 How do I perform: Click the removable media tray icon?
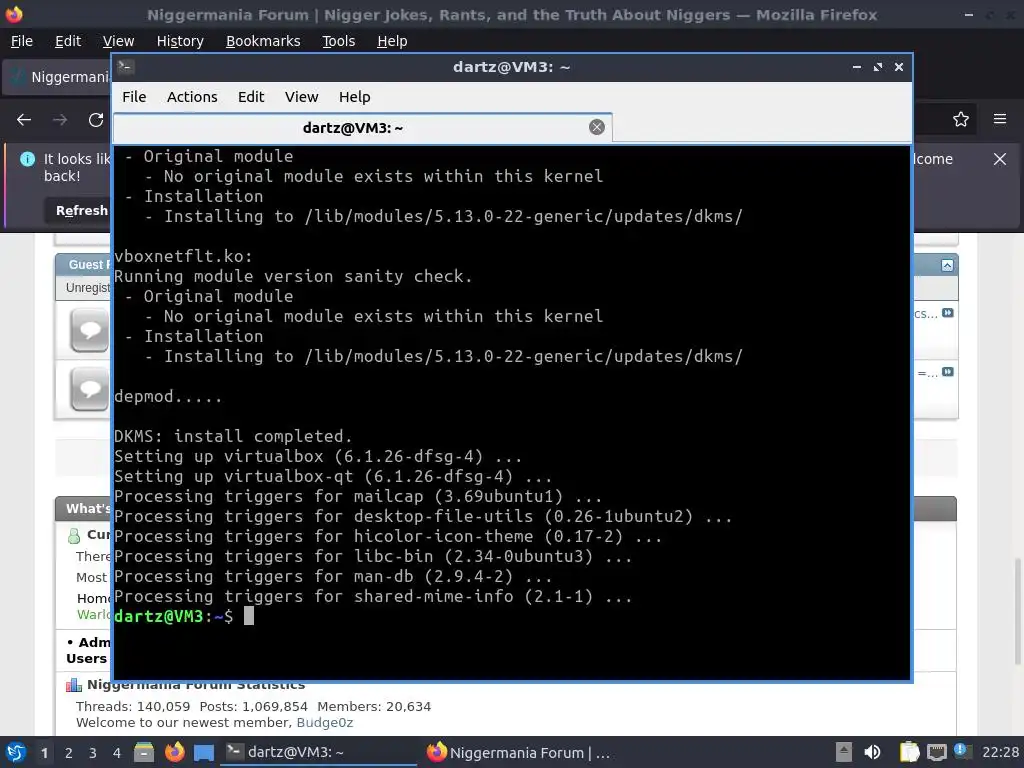[x=844, y=752]
